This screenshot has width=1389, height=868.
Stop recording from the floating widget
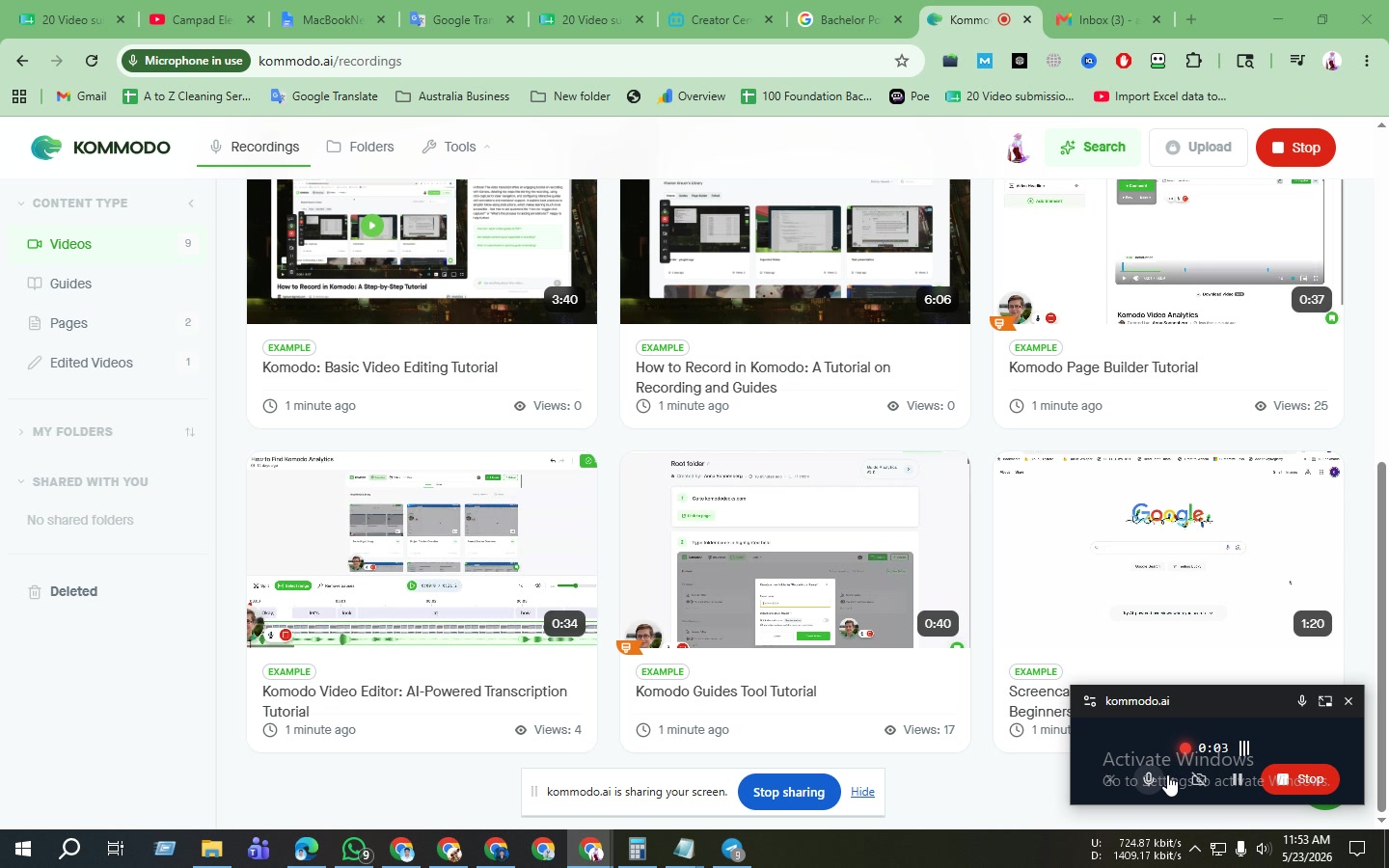[1299, 779]
